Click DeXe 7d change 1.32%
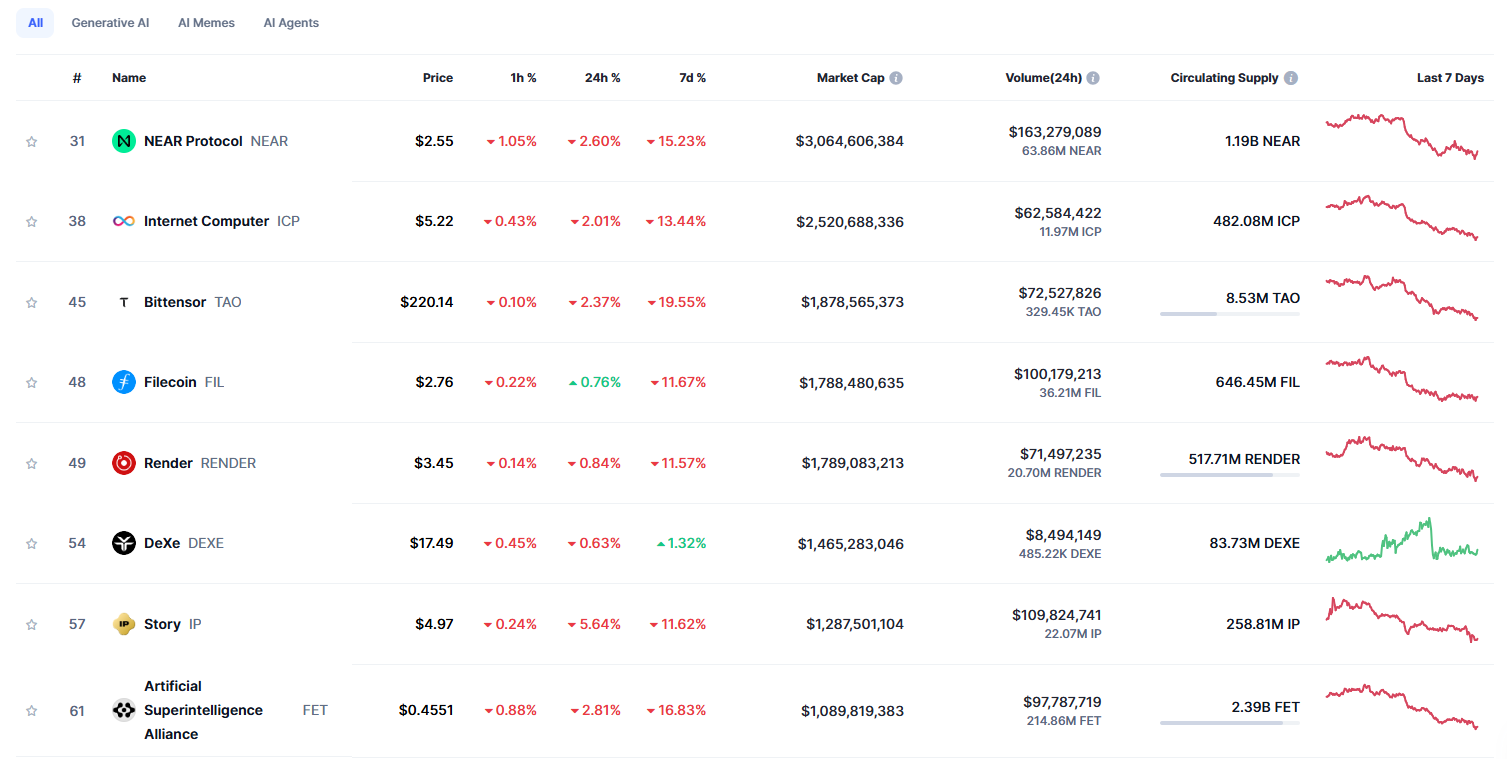The height and width of the screenshot is (759, 1507). 681,543
